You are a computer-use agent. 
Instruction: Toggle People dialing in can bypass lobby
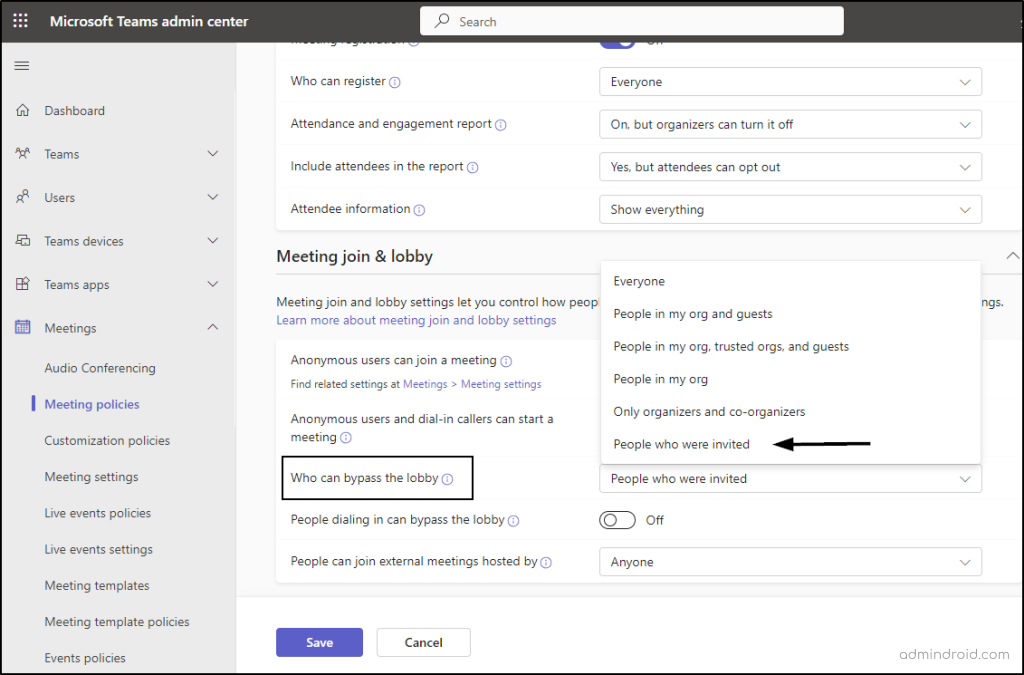[617, 520]
